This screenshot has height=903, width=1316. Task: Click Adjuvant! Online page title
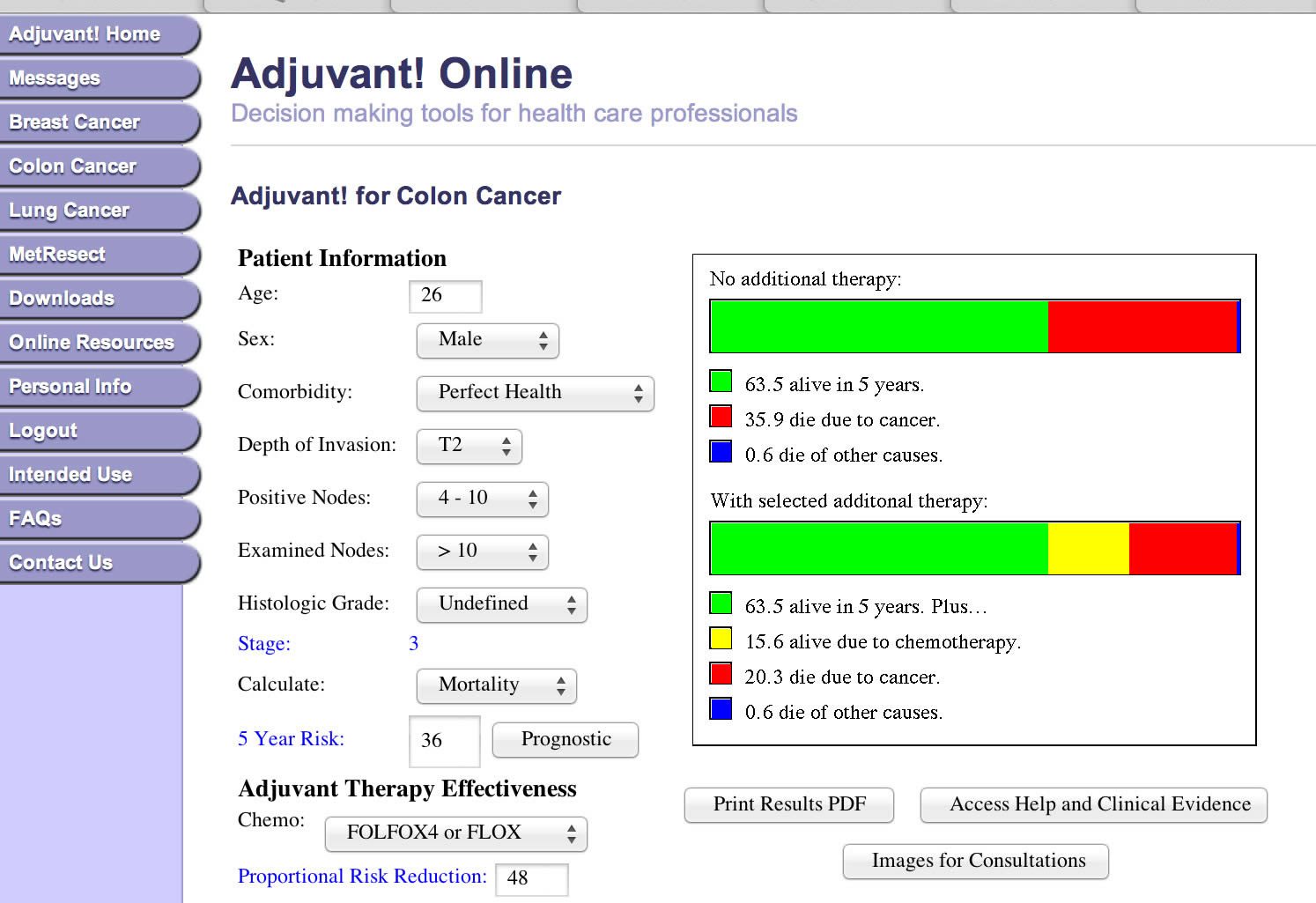pos(402,74)
